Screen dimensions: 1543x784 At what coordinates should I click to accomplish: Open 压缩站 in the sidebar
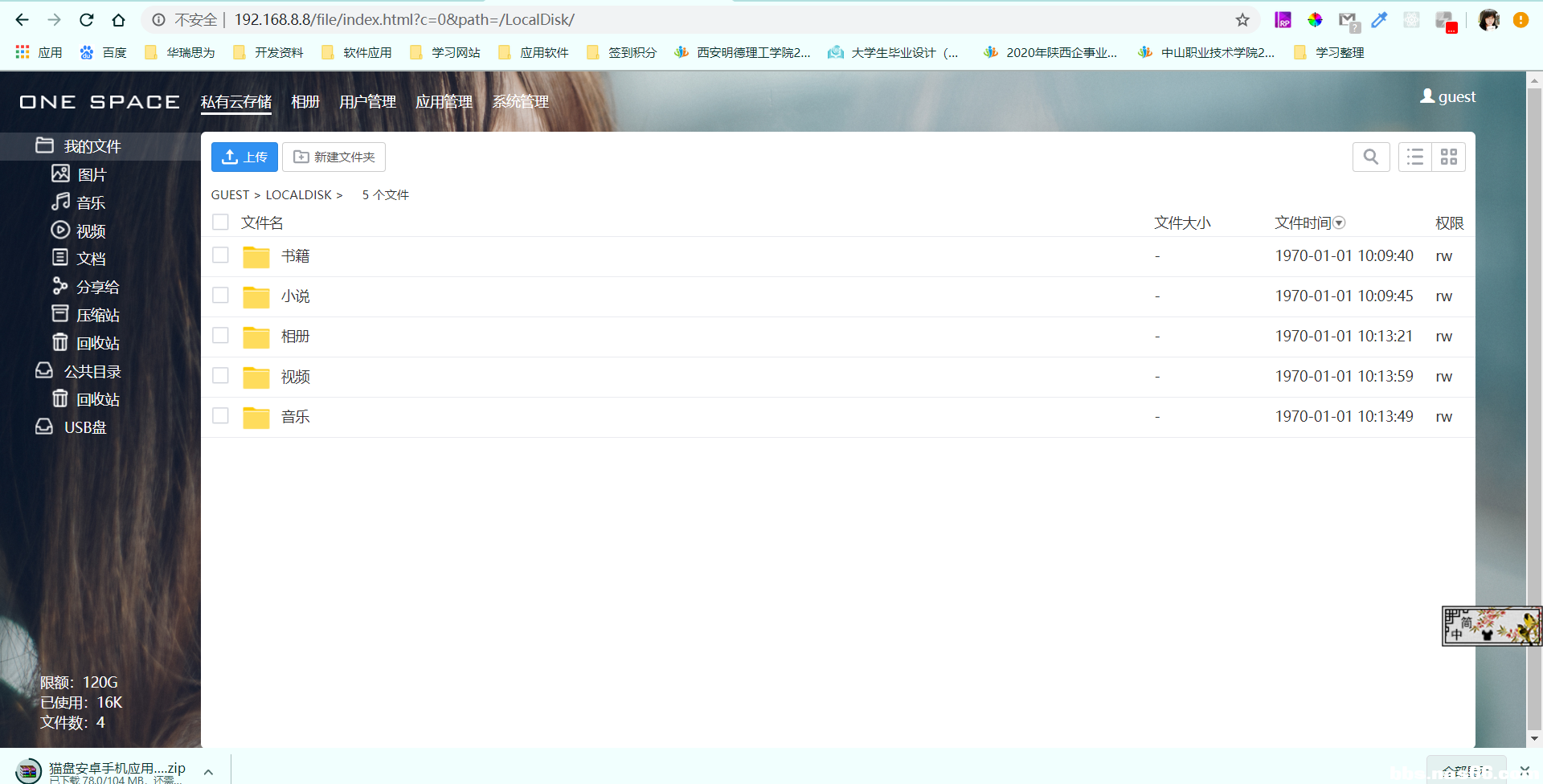coord(85,315)
